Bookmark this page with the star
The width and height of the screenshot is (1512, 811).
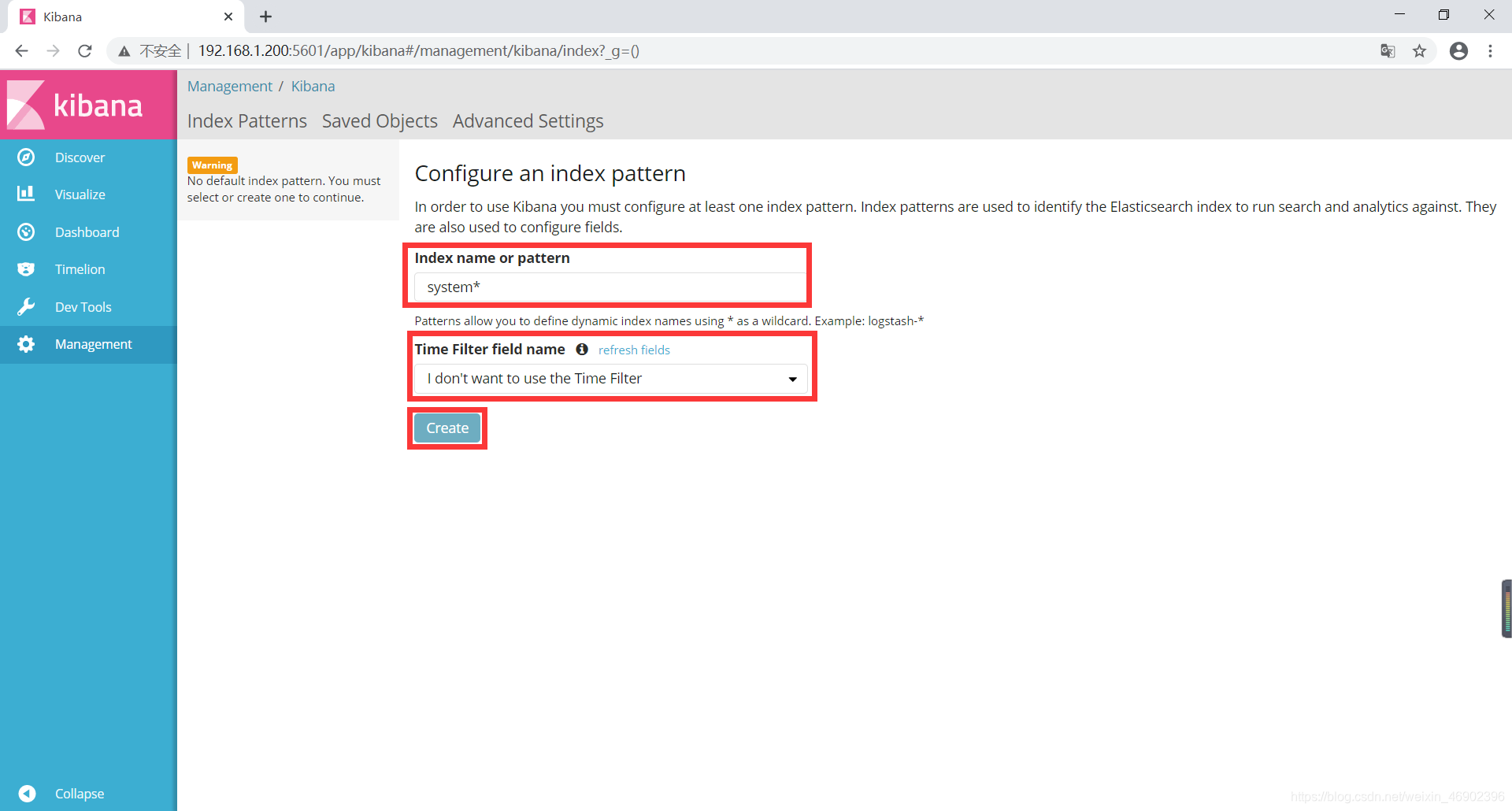click(x=1419, y=51)
